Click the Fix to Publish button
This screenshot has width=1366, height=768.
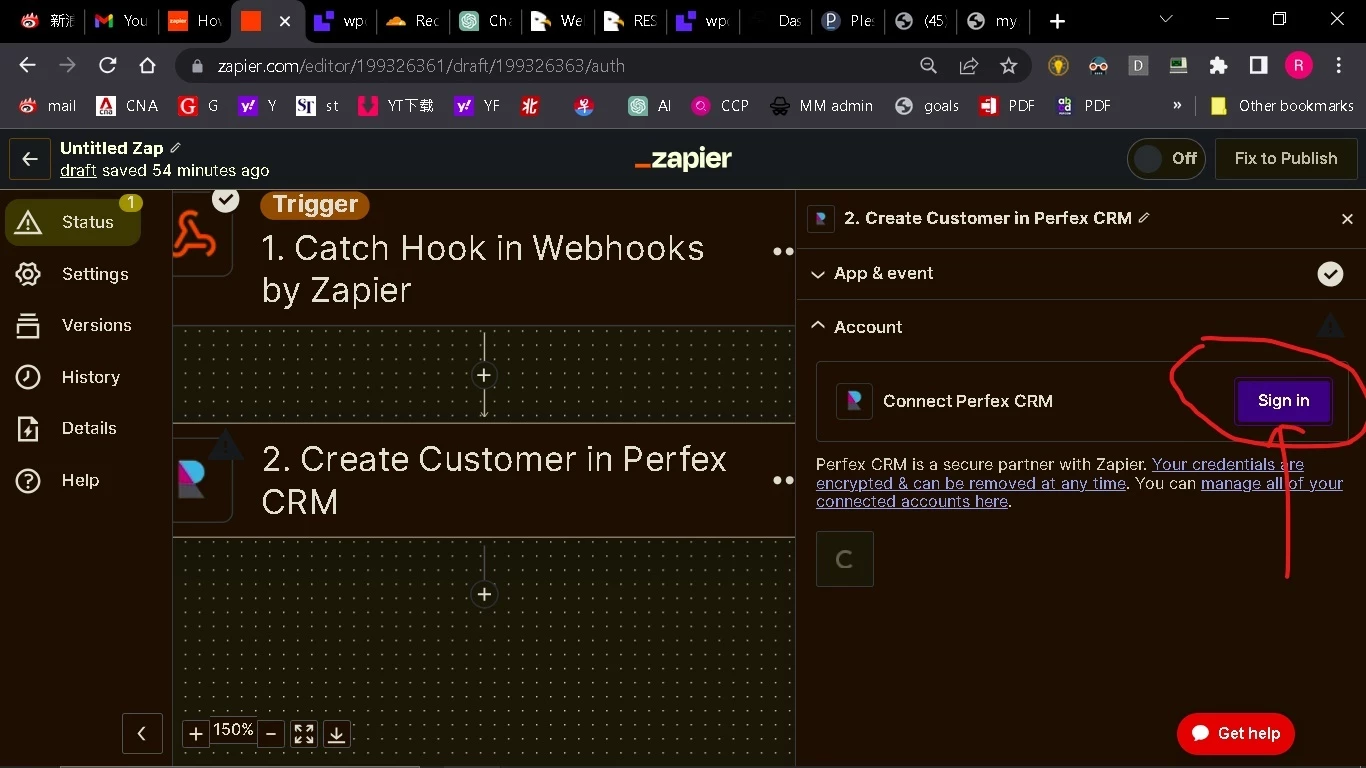pos(1285,158)
